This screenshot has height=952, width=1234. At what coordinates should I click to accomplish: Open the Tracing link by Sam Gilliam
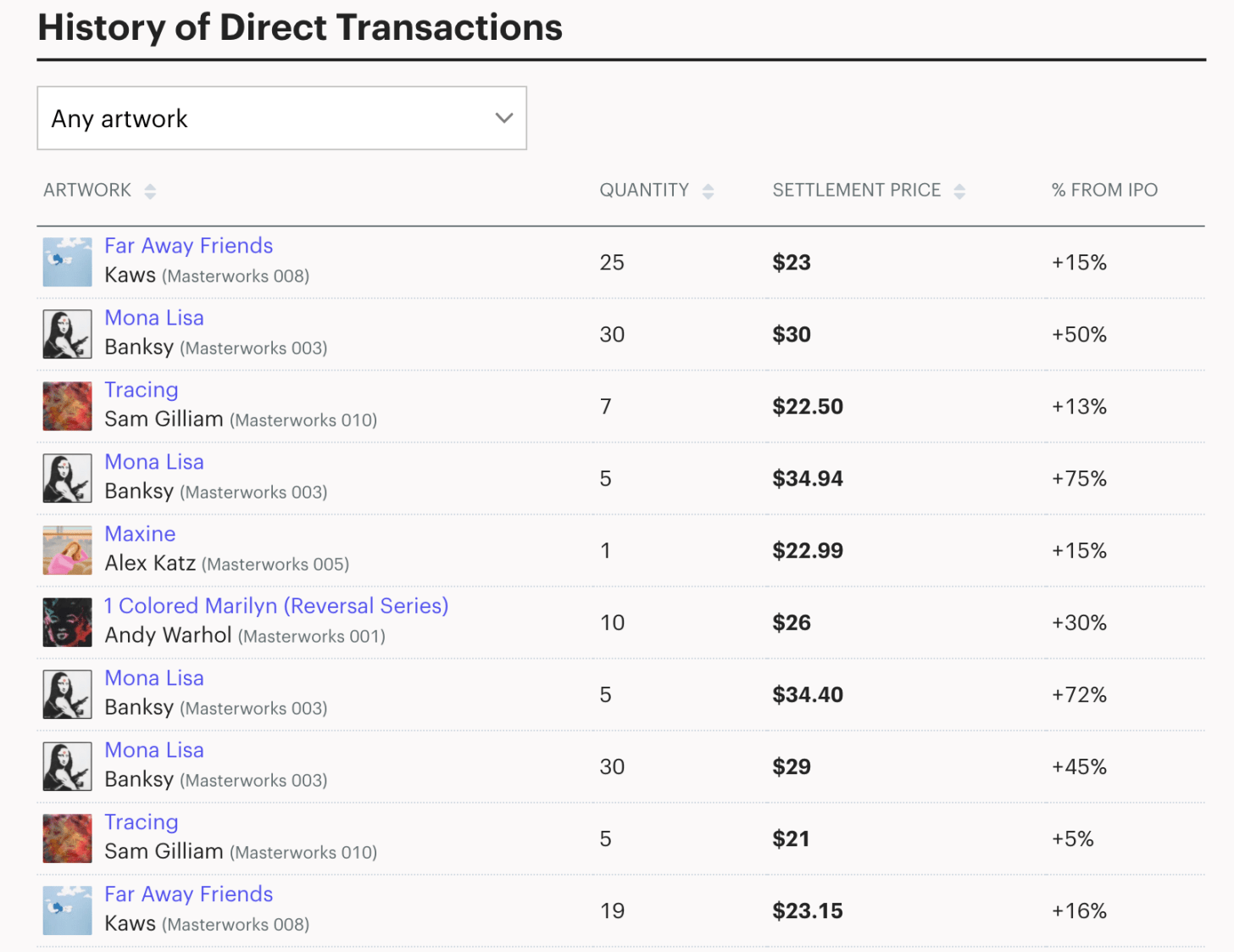point(141,390)
